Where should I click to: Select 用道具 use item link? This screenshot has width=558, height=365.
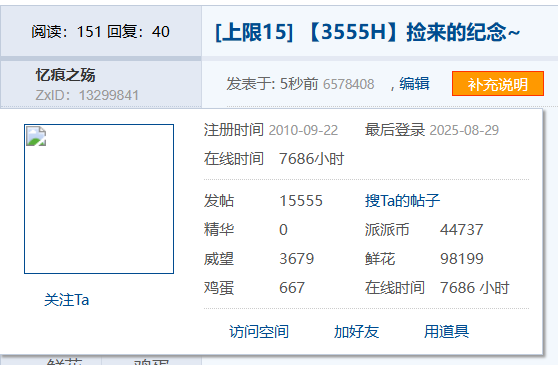point(447,332)
